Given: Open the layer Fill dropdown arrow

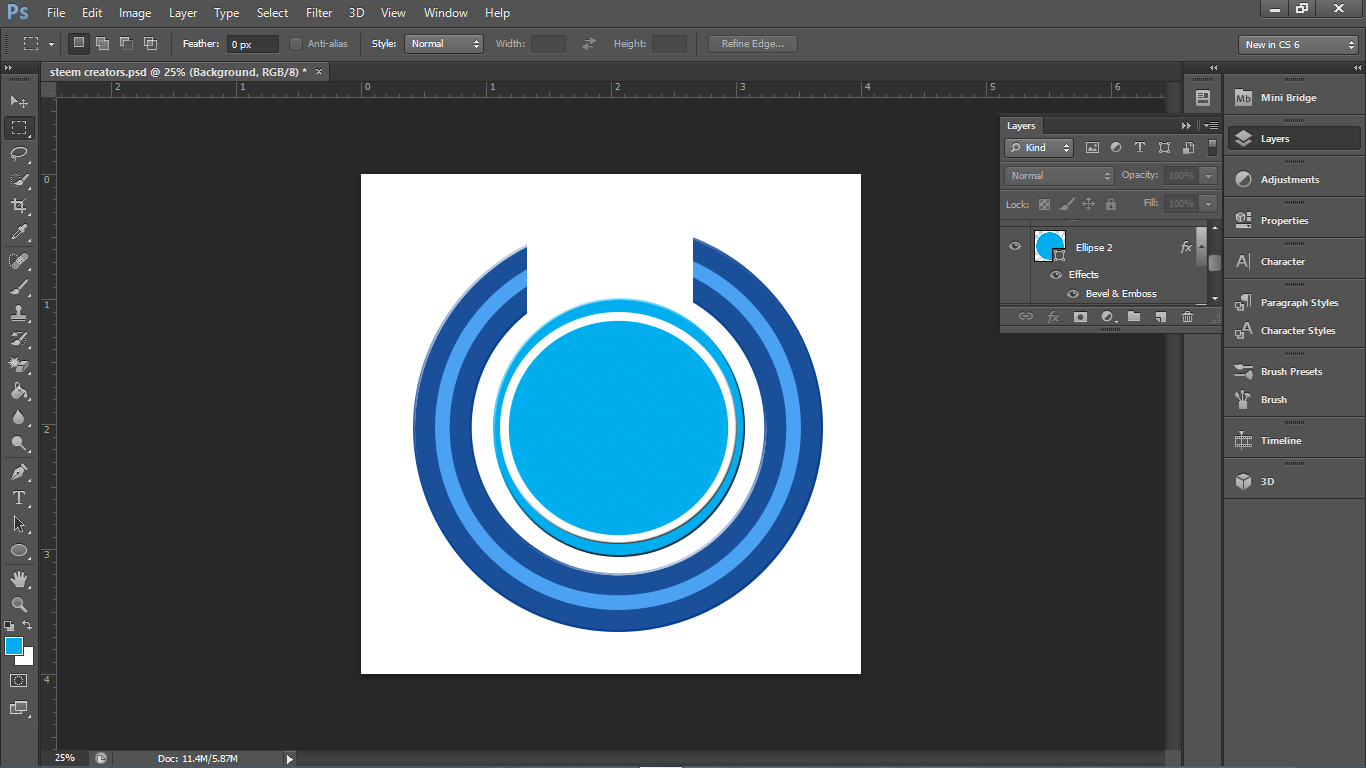Looking at the screenshot, I should coord(1209,203).
